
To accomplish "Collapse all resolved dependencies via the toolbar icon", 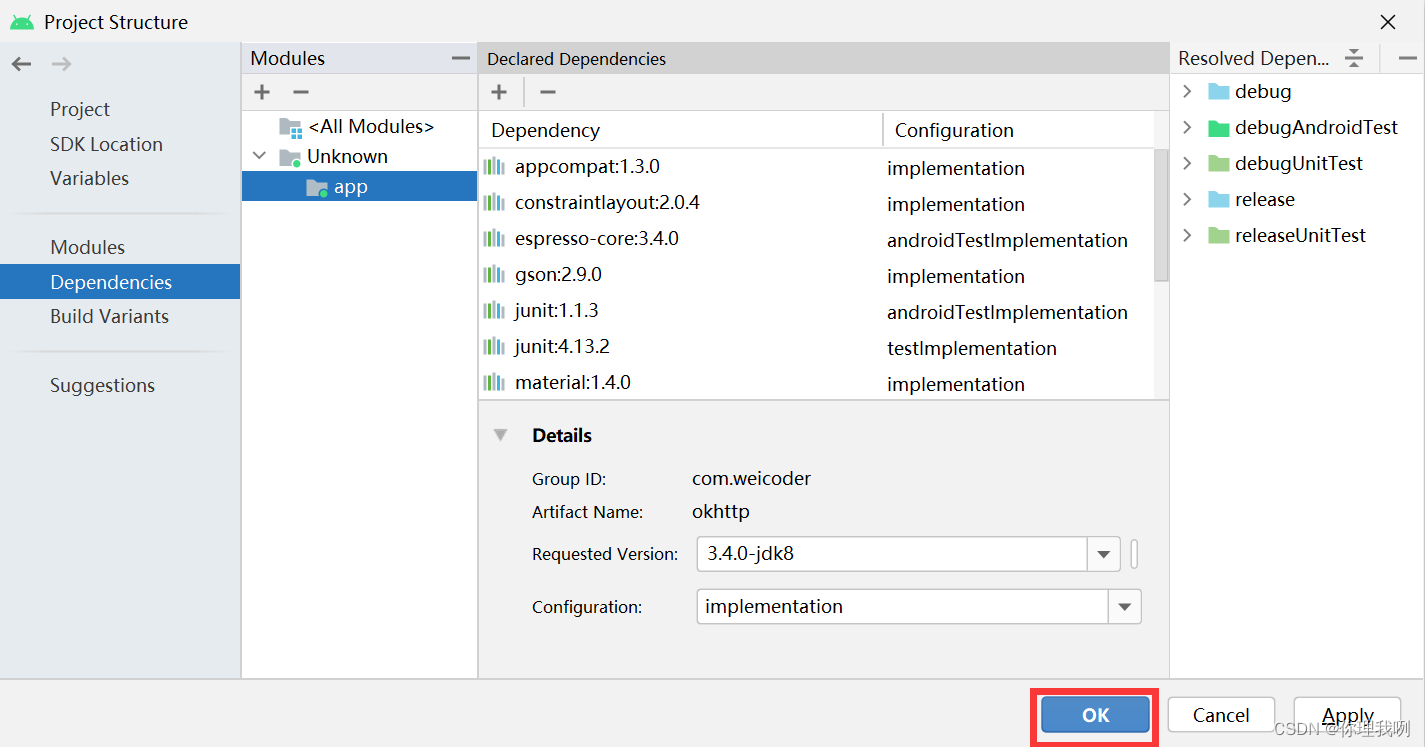I will click(1354, 58).
